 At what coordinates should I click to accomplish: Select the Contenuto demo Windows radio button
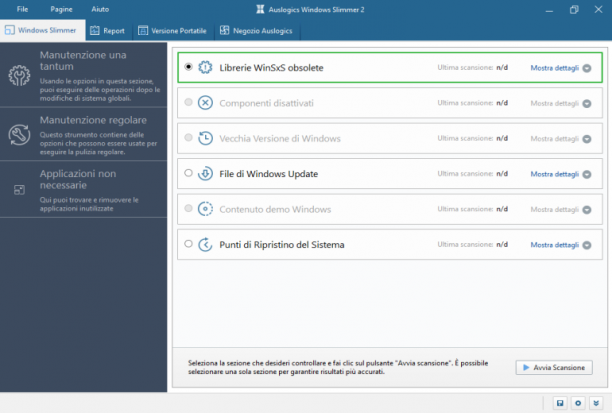click(189, 208)
